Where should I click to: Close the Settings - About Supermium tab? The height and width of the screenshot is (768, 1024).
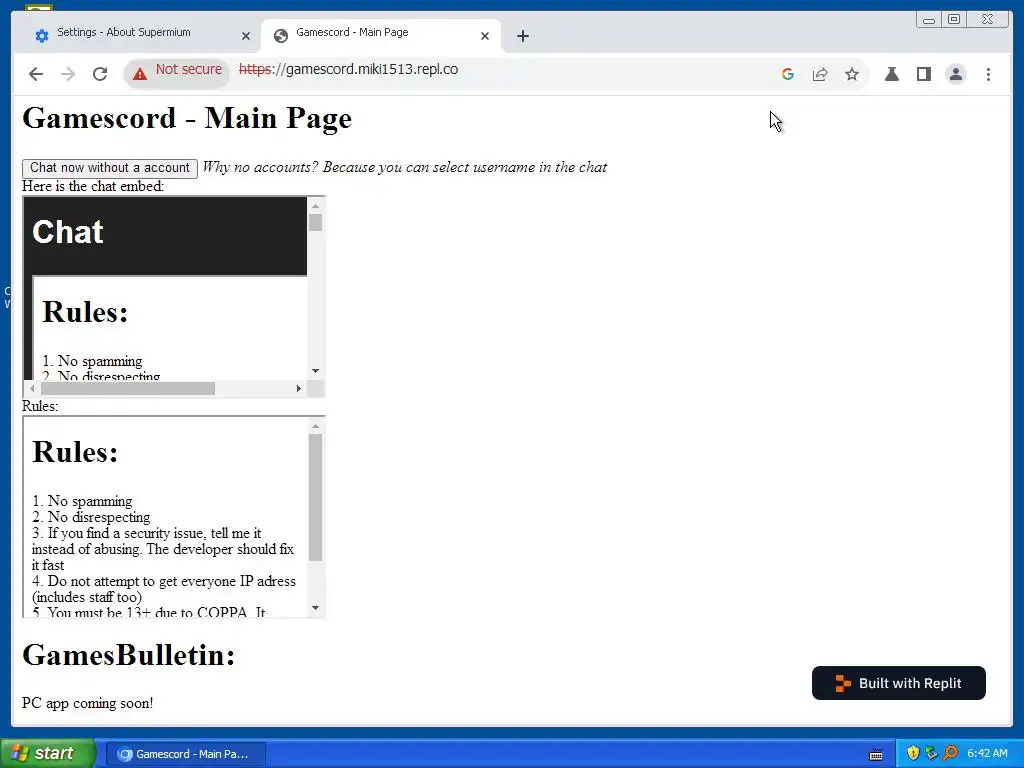coord(246,36)
